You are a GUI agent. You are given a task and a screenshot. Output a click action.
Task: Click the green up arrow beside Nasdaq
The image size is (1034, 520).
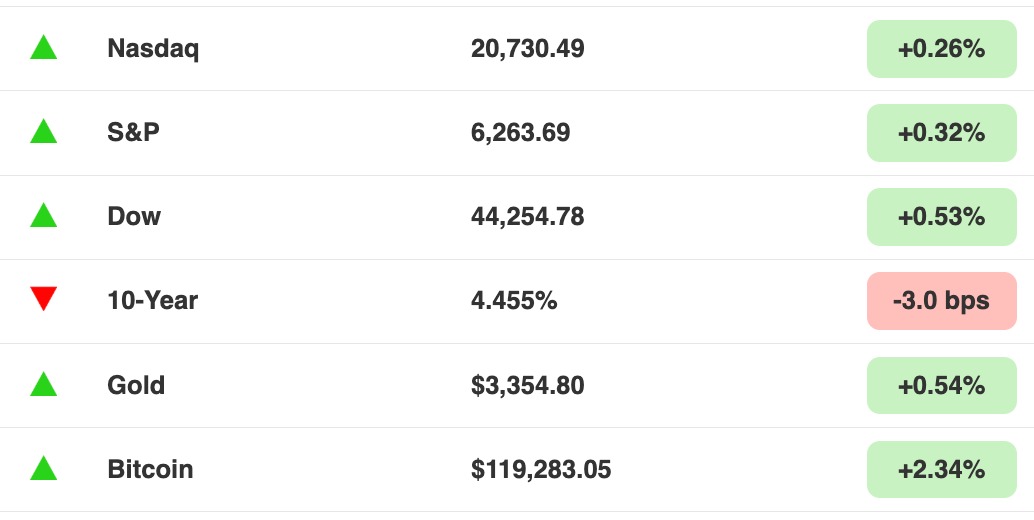tap(44, 47)
